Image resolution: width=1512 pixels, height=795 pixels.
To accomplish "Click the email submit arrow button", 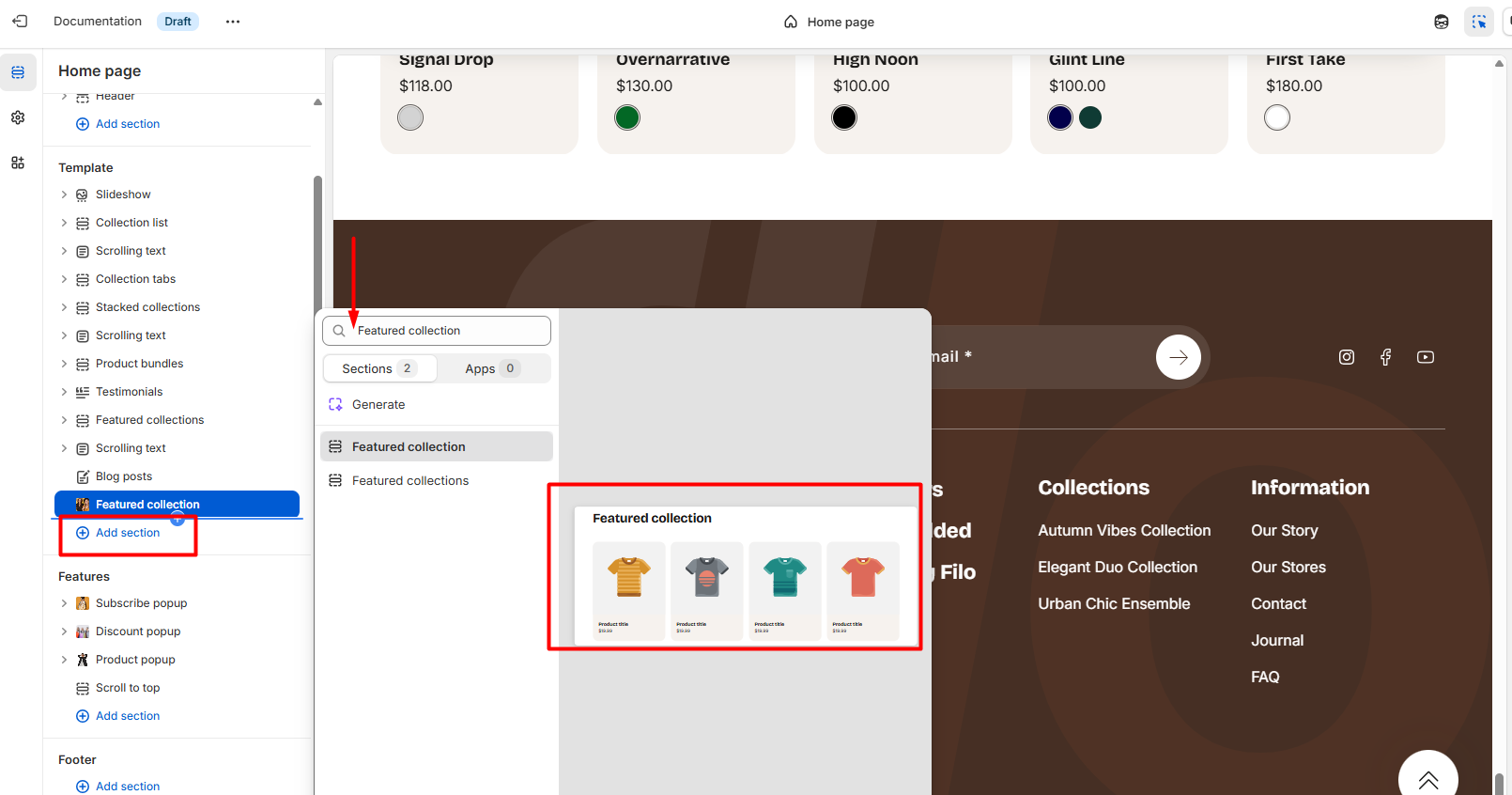I will point(1179,357).
